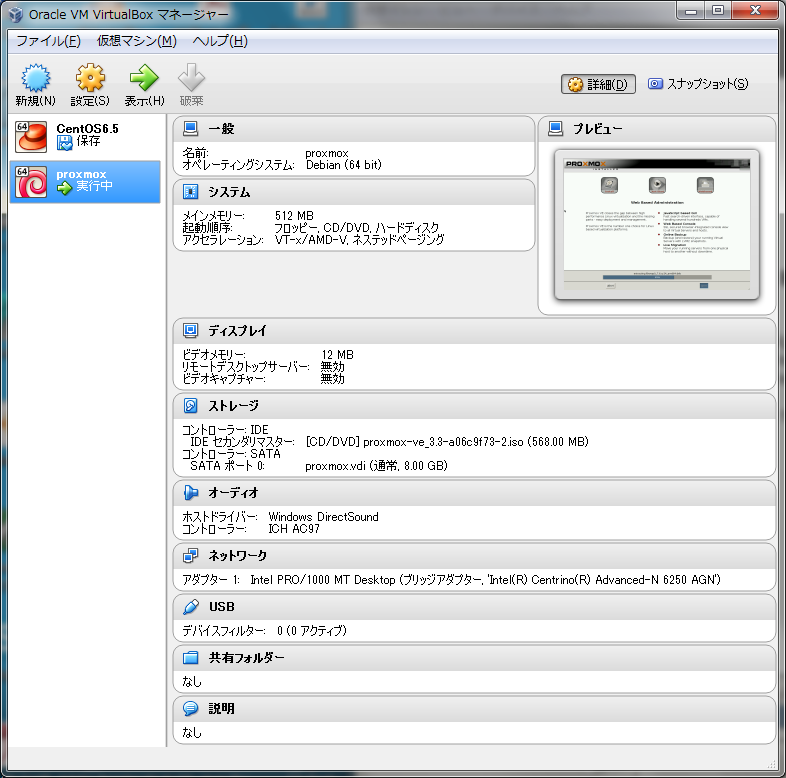Click the proxmox-ve_3.3 ISO file text

coord(447,442)
